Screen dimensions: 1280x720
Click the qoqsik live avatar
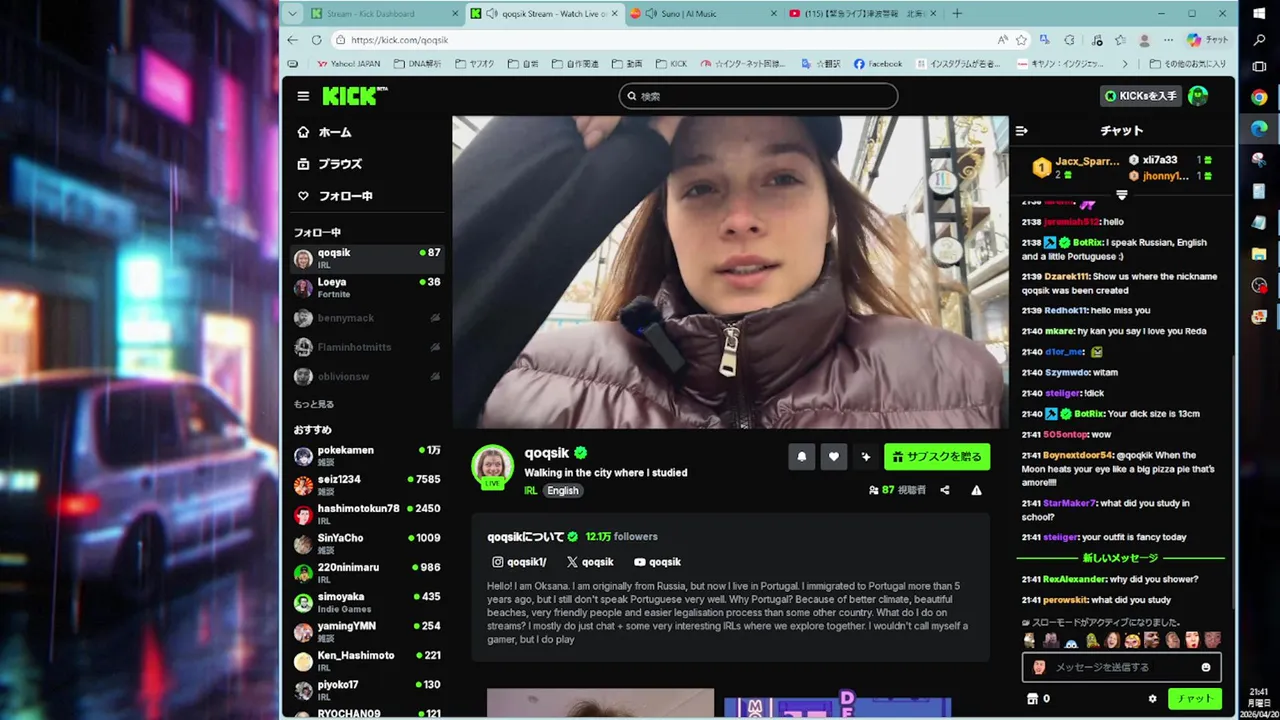pyautogui.click(x=492, y=467)
